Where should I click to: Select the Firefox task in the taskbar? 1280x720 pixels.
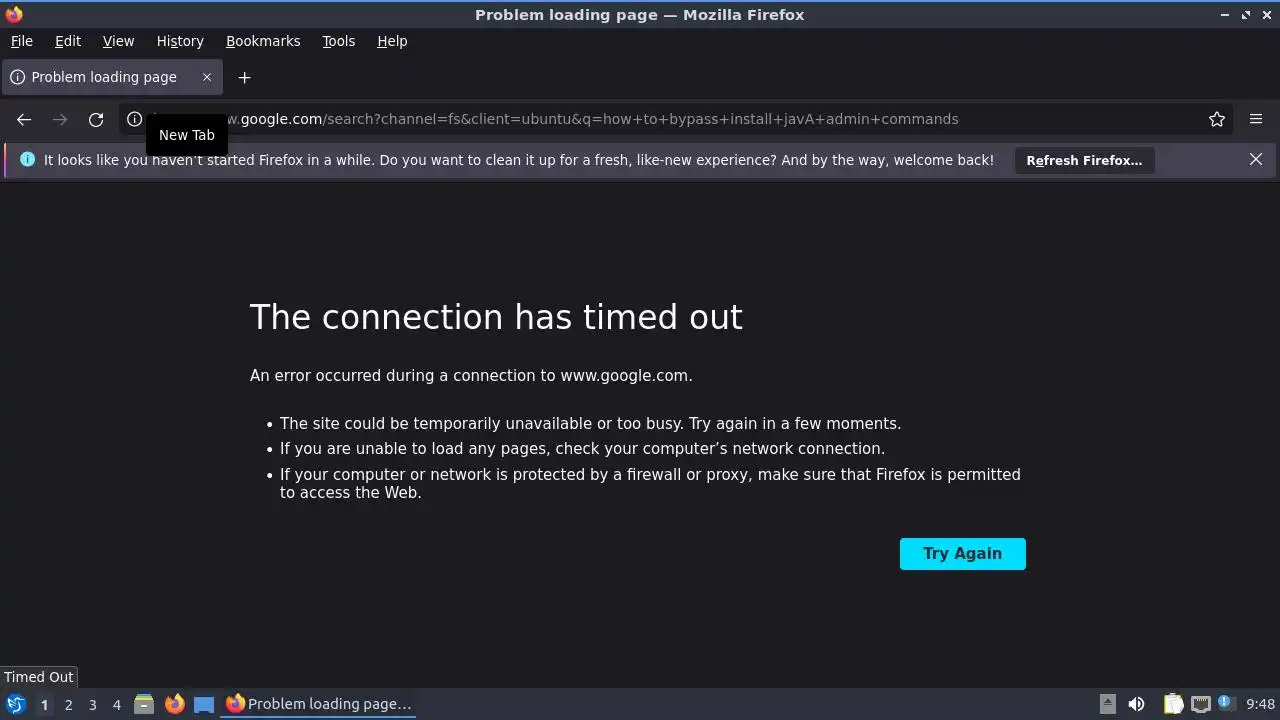pyautogui.click(x=319, y=704)
